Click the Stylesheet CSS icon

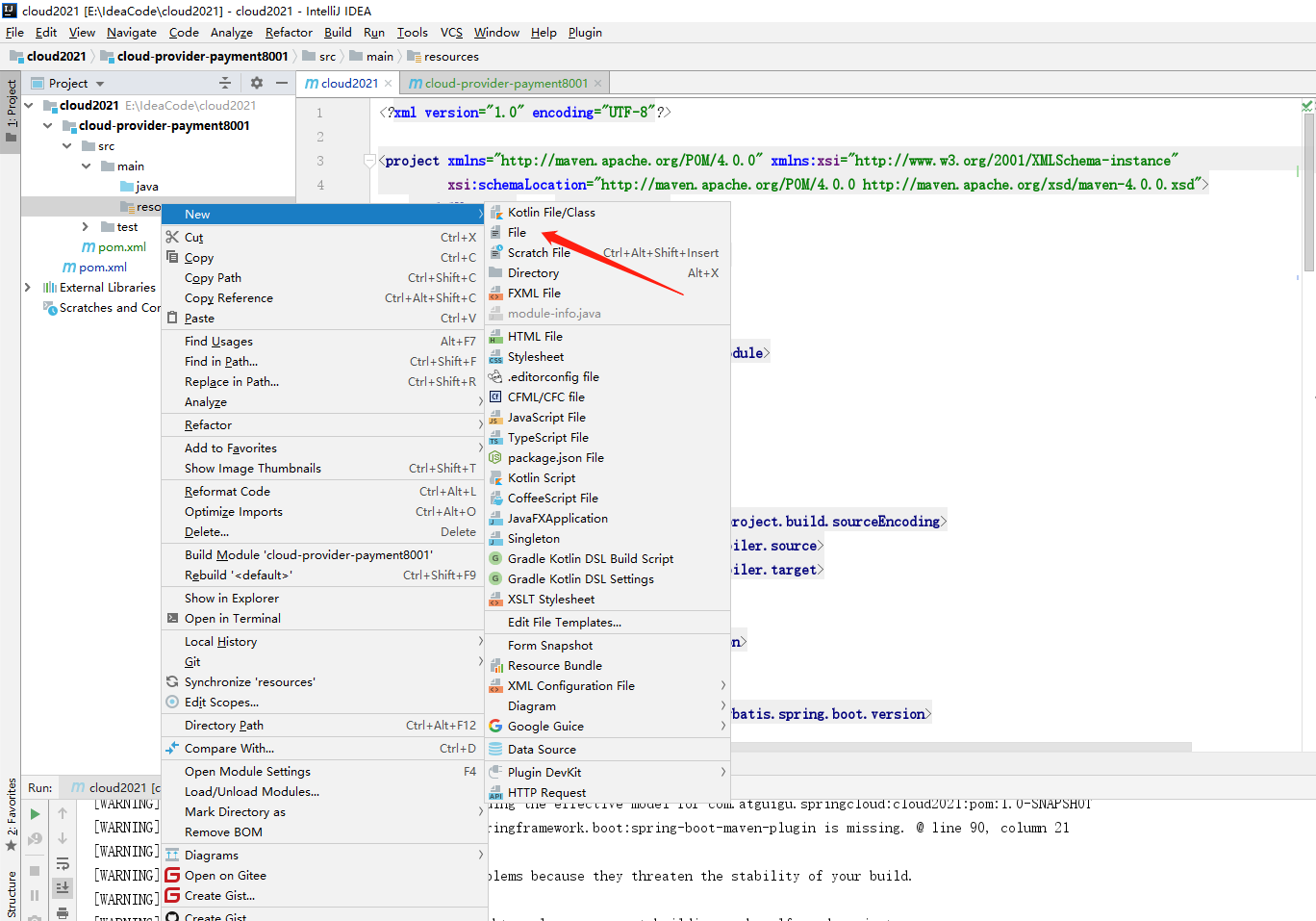495,356
